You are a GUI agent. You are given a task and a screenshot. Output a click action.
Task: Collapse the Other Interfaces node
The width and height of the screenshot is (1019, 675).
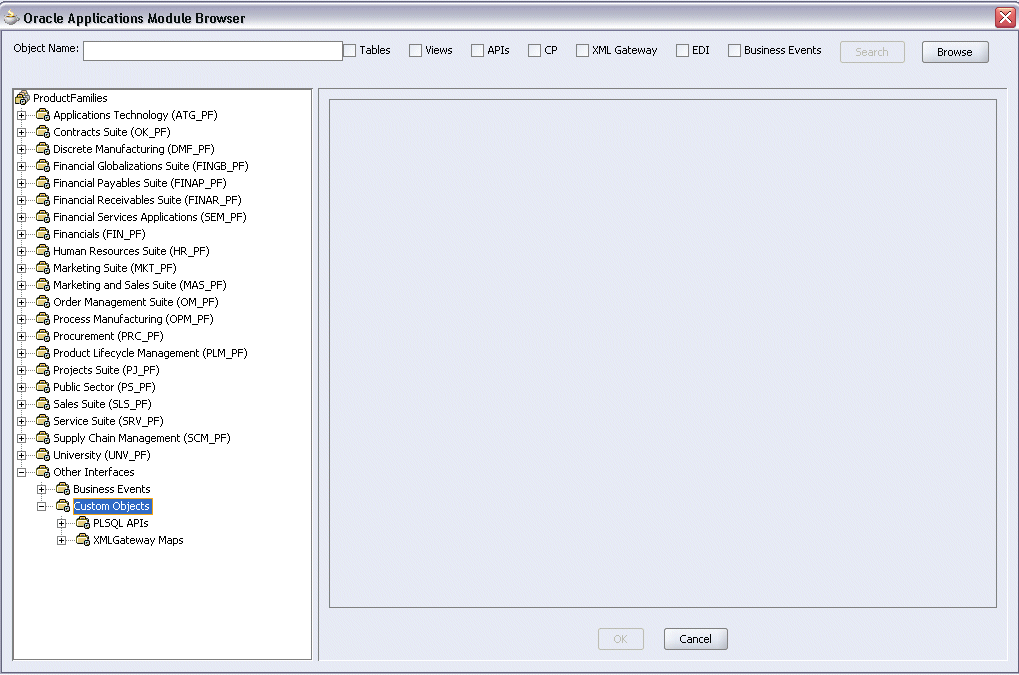(21, 472)
